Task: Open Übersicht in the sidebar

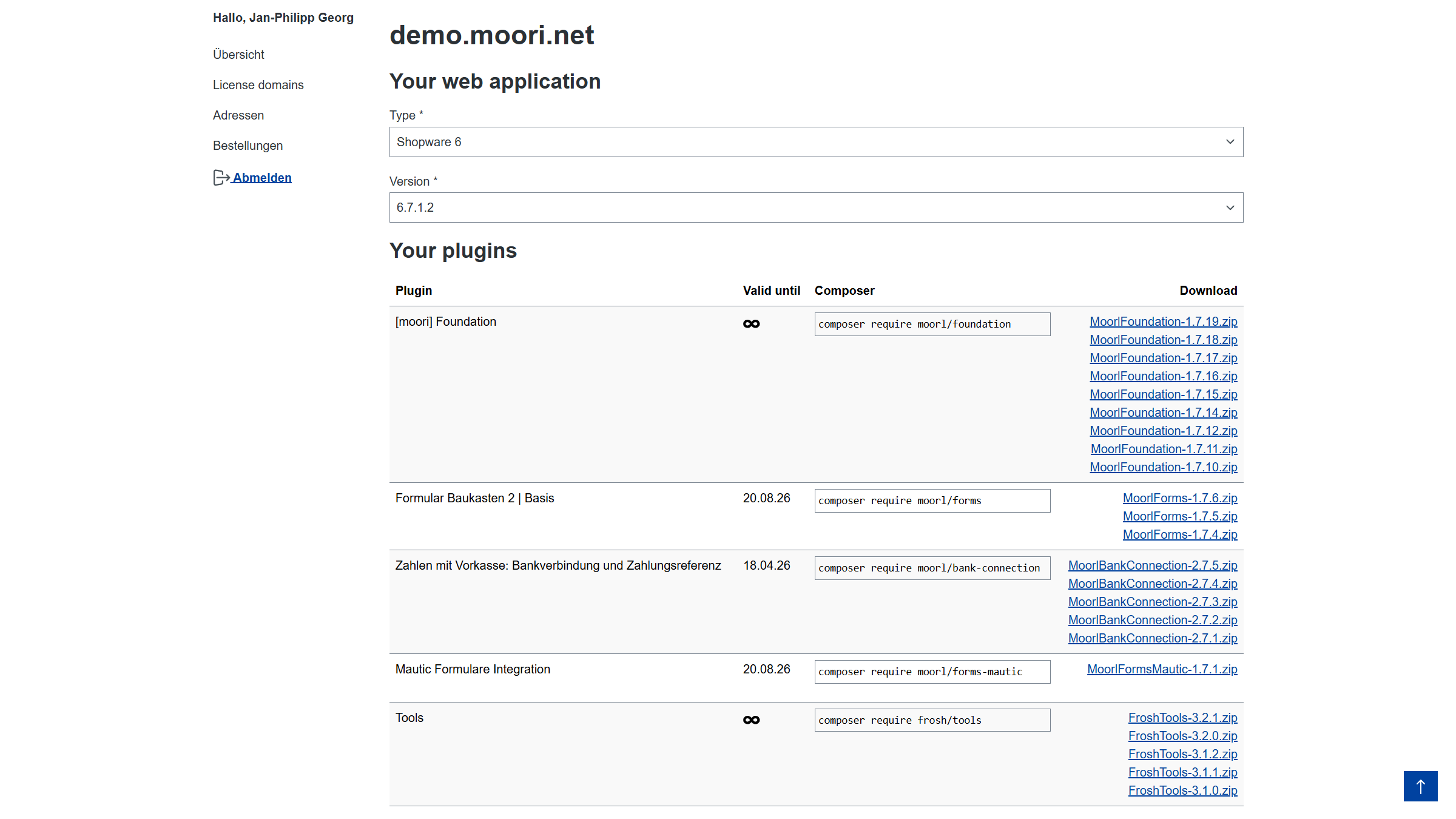Action: coord(238,55)
